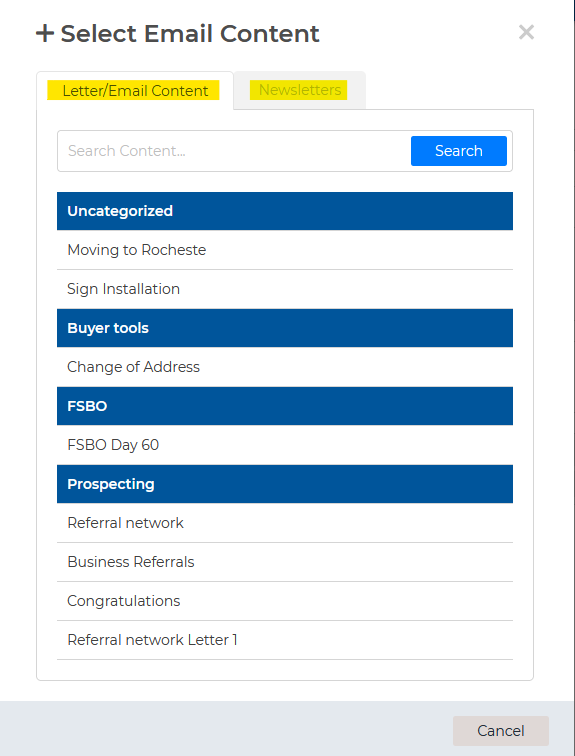Viewport: 575px width, 756px height.
Task: Choose Sign Installation content
Action: tap(285, 289)
